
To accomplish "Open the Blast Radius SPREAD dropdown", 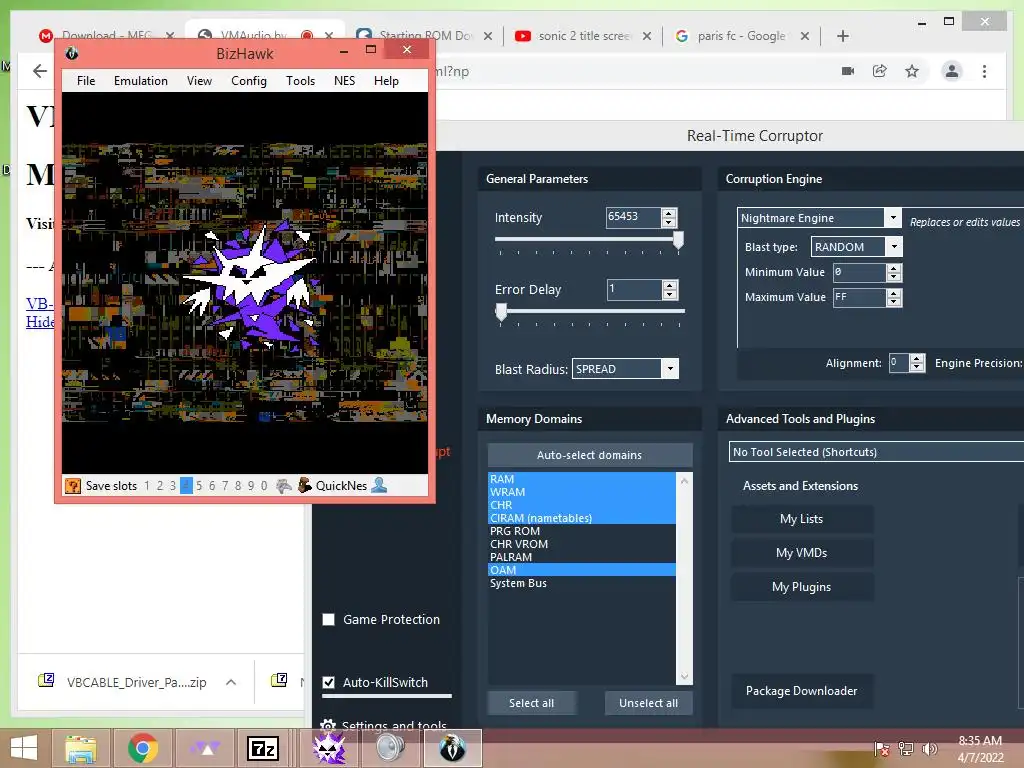I will click(670, 369).
